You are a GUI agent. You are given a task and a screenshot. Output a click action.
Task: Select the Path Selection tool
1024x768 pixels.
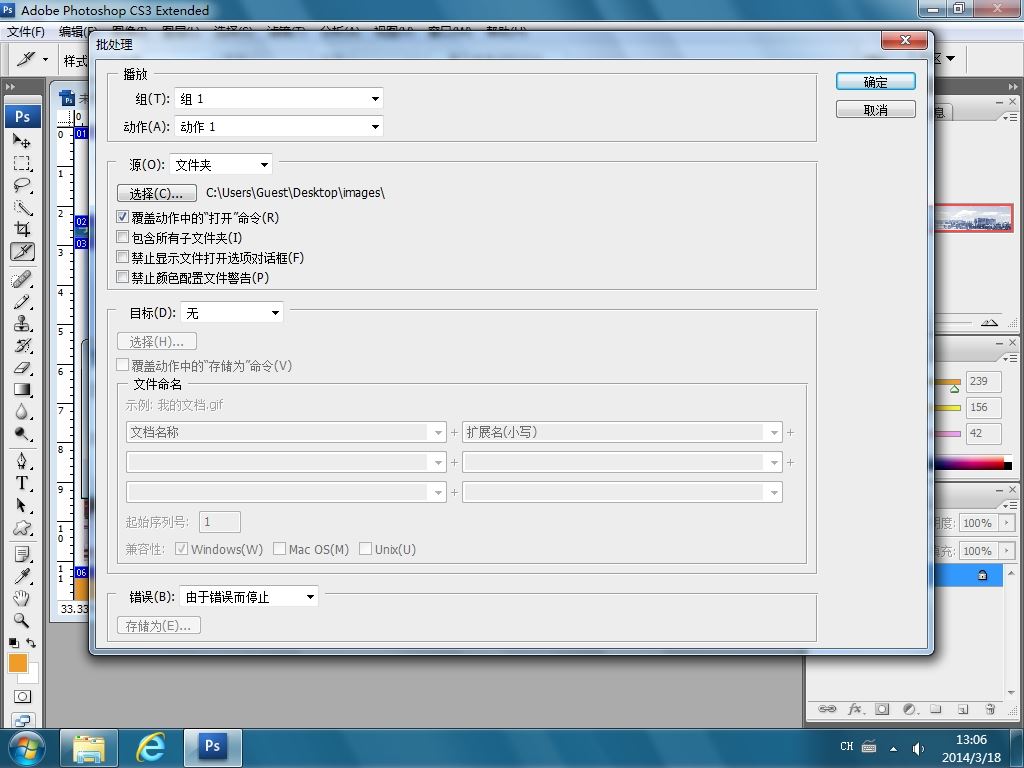tap(22, 505)
